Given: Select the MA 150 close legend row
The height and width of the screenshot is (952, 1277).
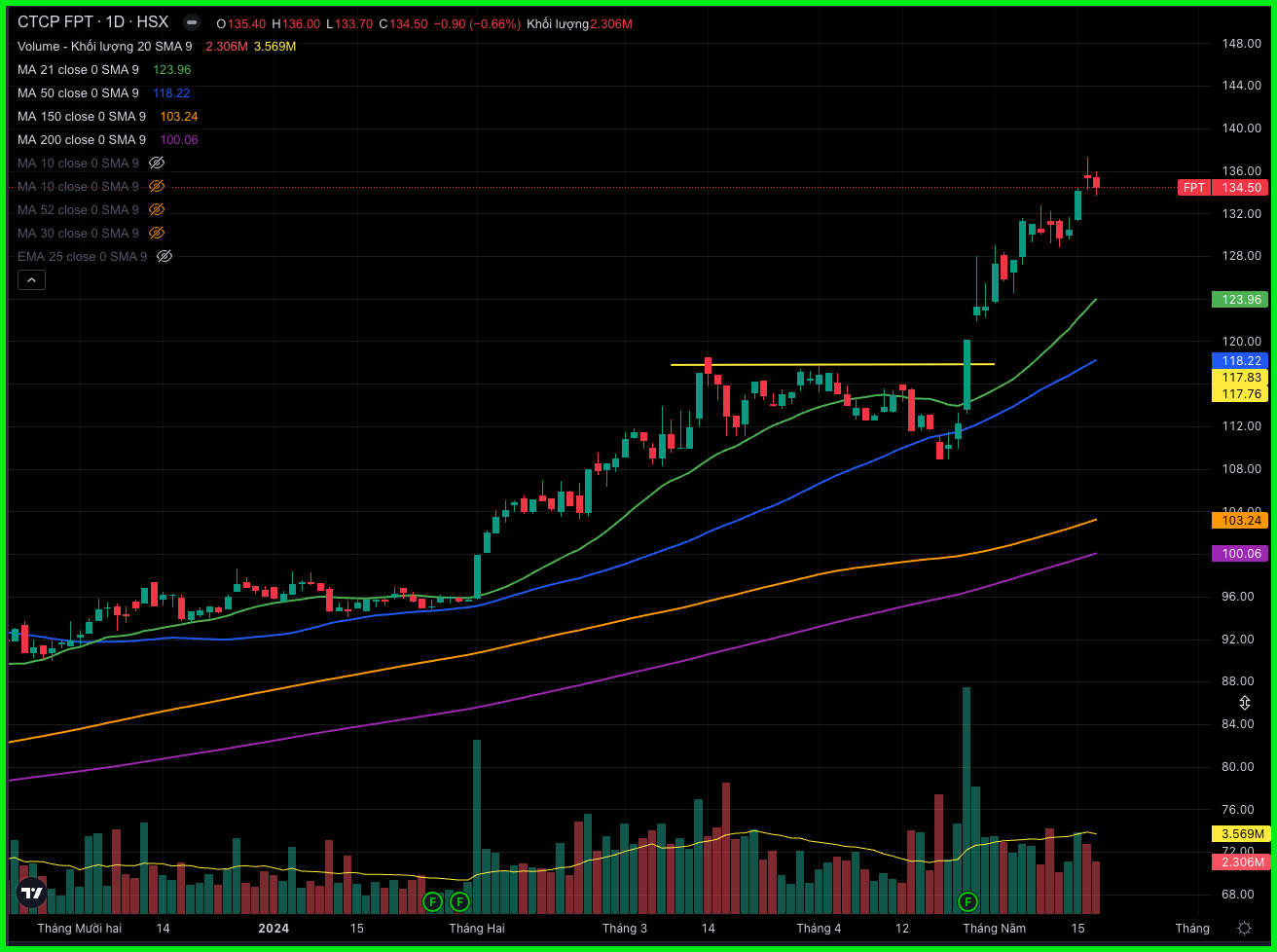Looking at the screenshot, I should (81, 117).
